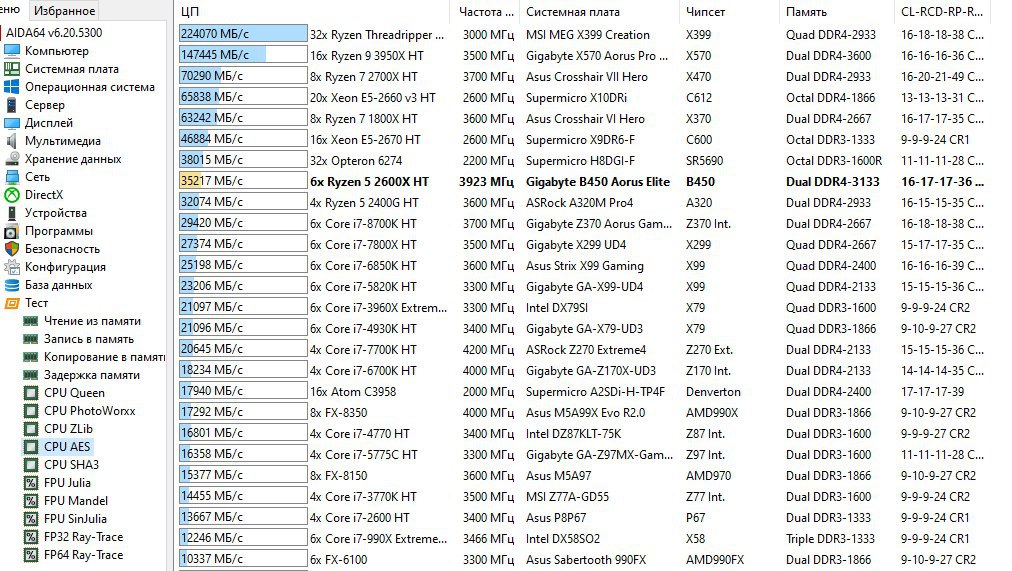
Task: Click the Конфигурация gear icon
Action: coord(12,267)
